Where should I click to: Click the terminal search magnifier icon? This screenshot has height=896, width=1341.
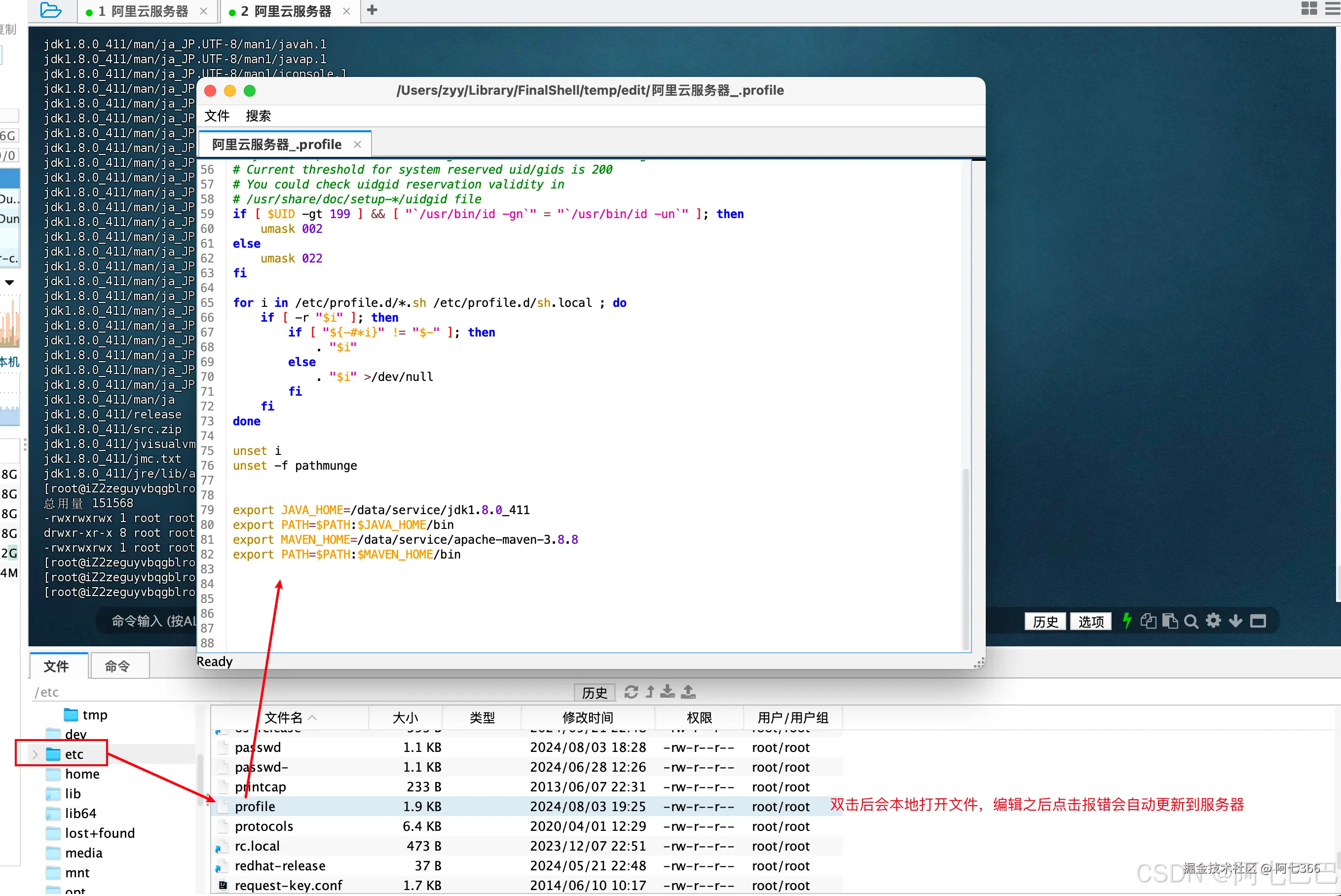1191,621
